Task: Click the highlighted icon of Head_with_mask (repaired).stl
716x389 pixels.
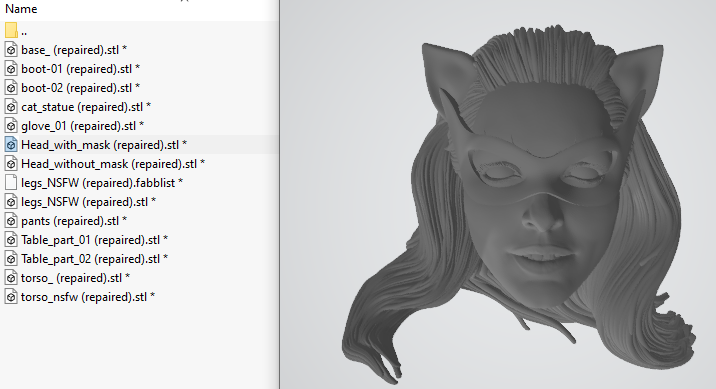Action: (11, 145)
